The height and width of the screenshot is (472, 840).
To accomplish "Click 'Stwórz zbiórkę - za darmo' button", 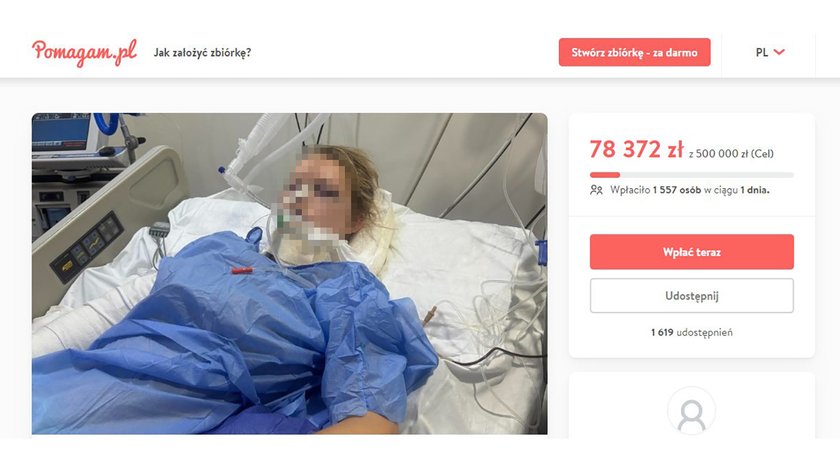I will [x=634, y=53].
